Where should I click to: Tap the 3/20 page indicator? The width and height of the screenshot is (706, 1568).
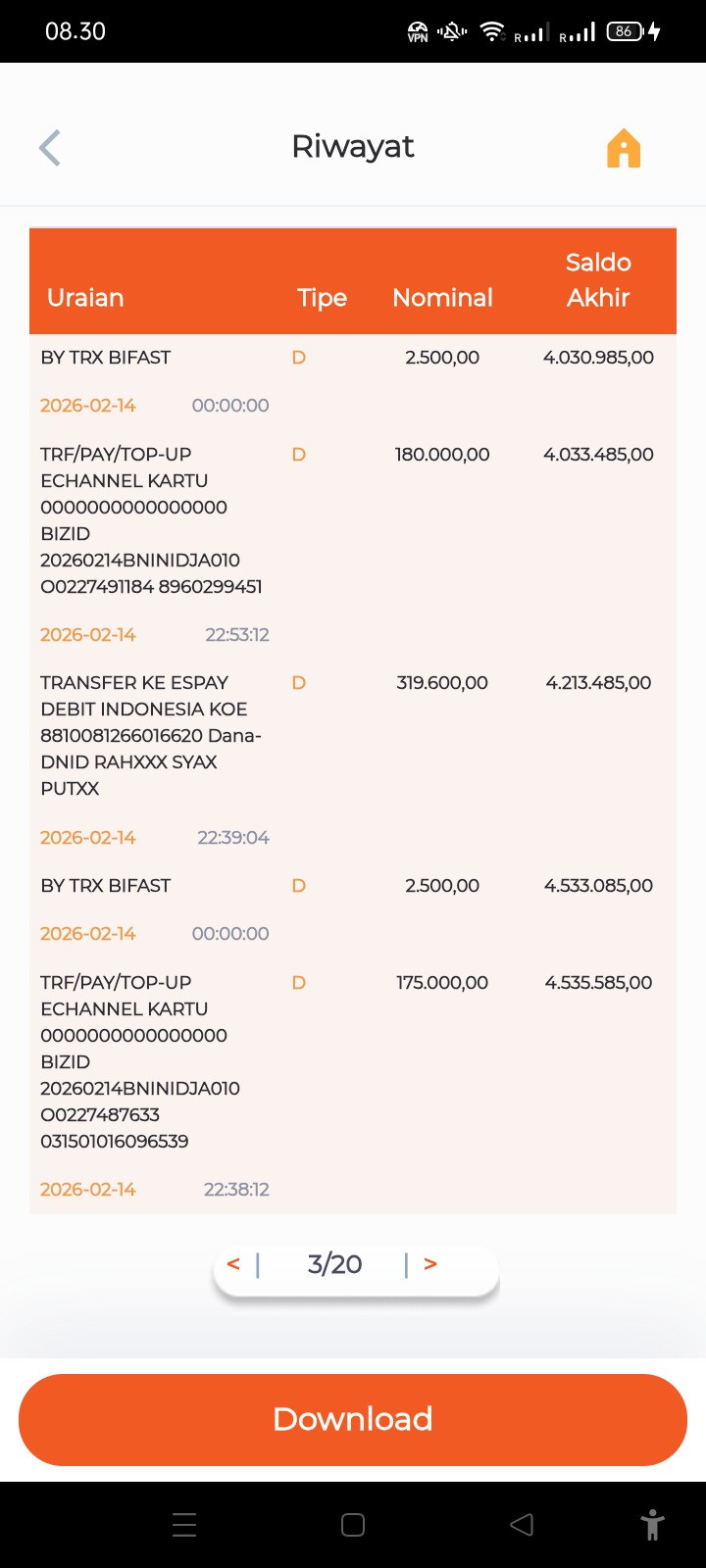click(334, 1264)
